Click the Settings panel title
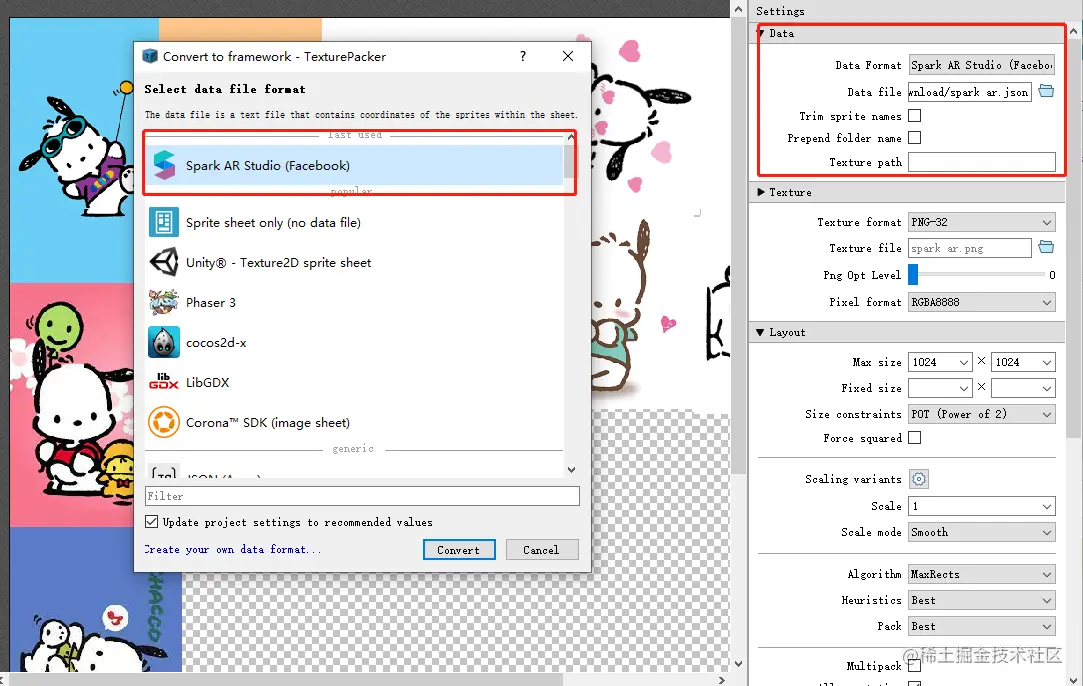Viewport: 1083px width, 686px height. coord(780,11)
